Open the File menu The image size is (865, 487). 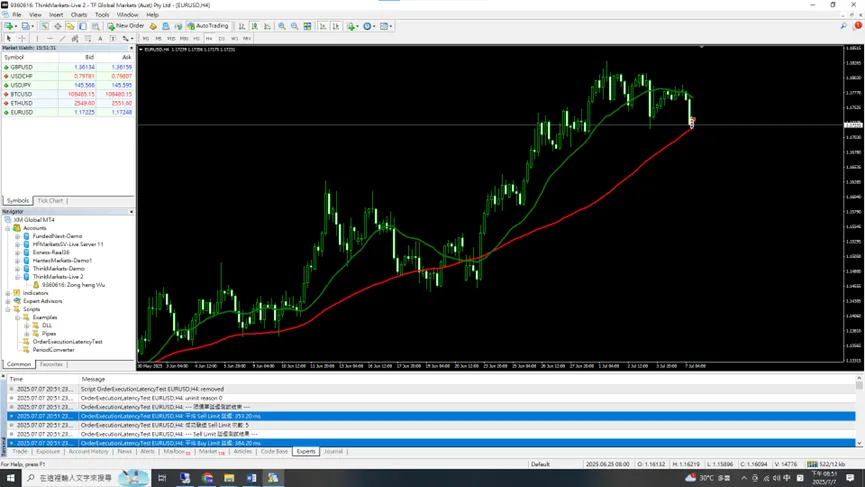pyautogui.click(x=17, y=15)
